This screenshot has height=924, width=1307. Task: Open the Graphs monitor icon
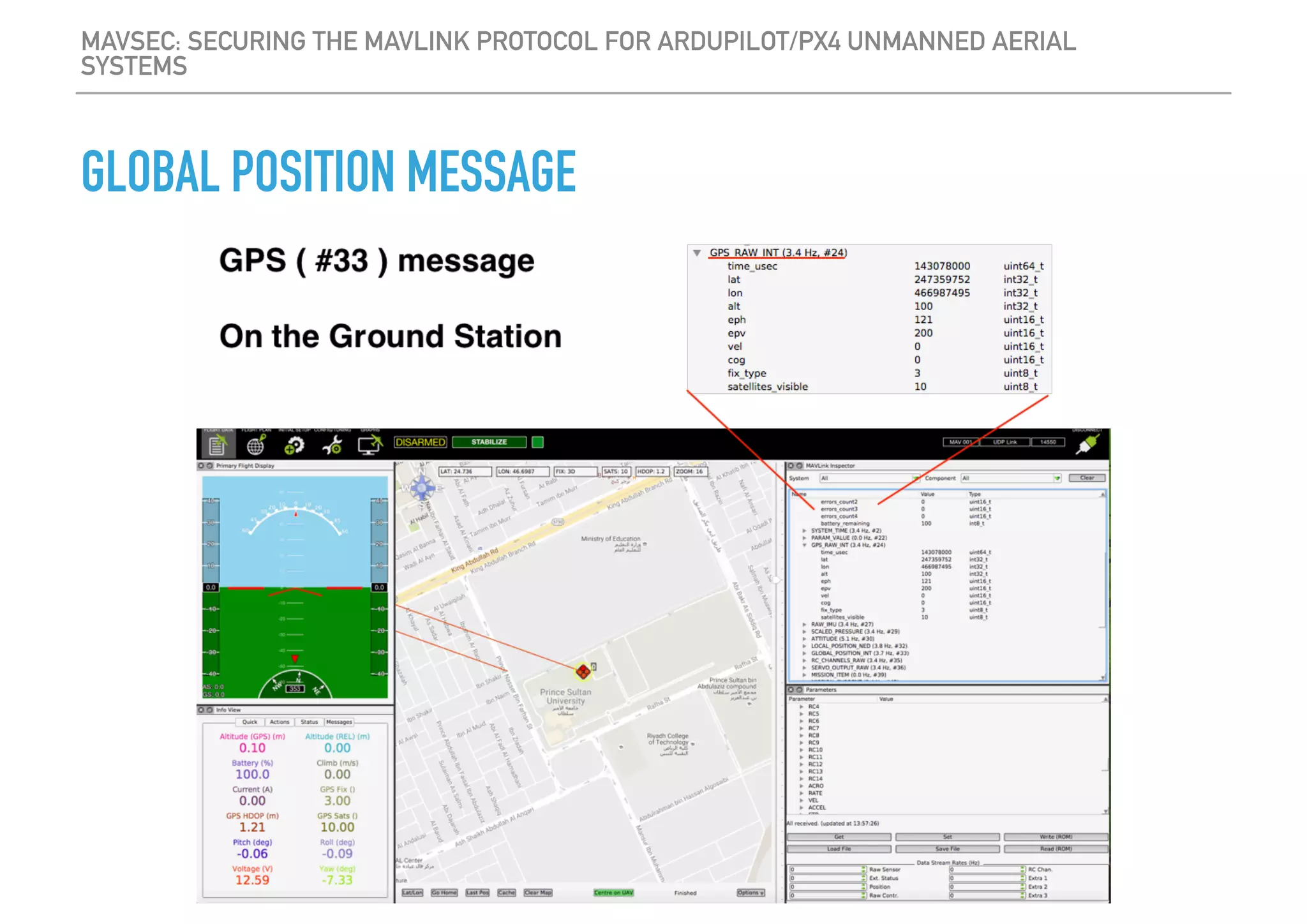[x=370, y=445]
